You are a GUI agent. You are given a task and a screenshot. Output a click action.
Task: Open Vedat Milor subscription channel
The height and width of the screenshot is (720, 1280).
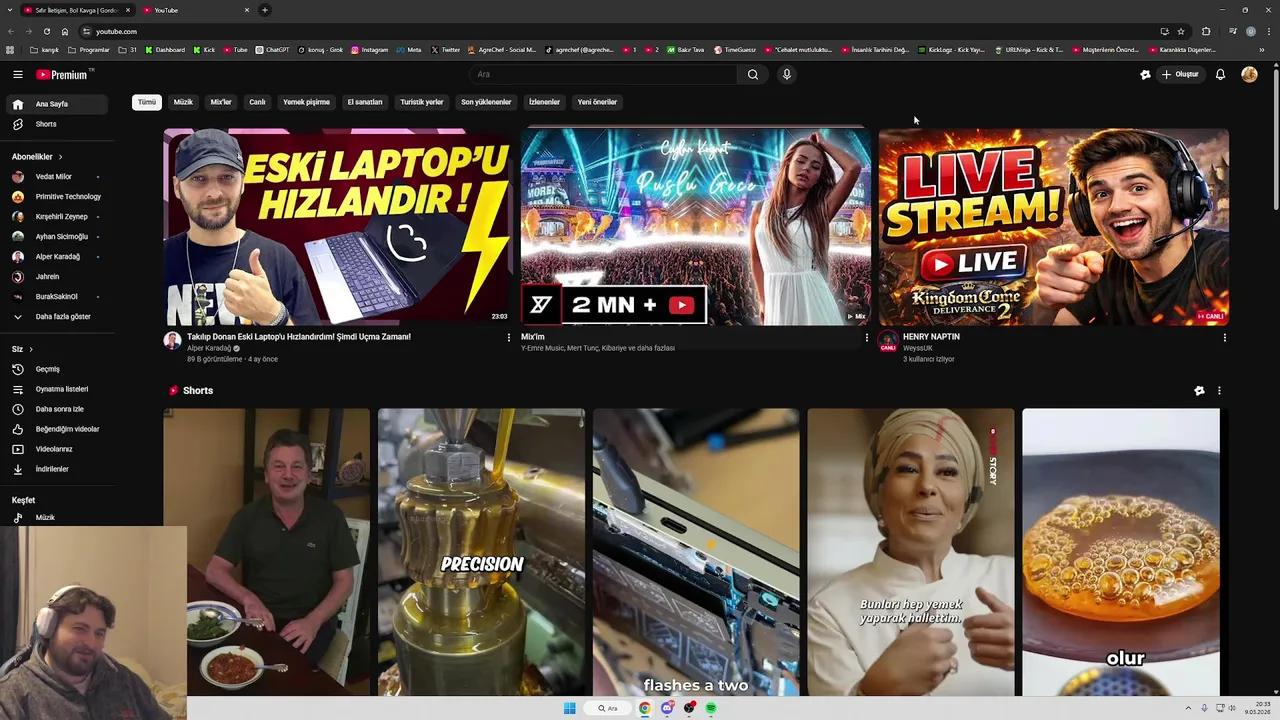56,177
